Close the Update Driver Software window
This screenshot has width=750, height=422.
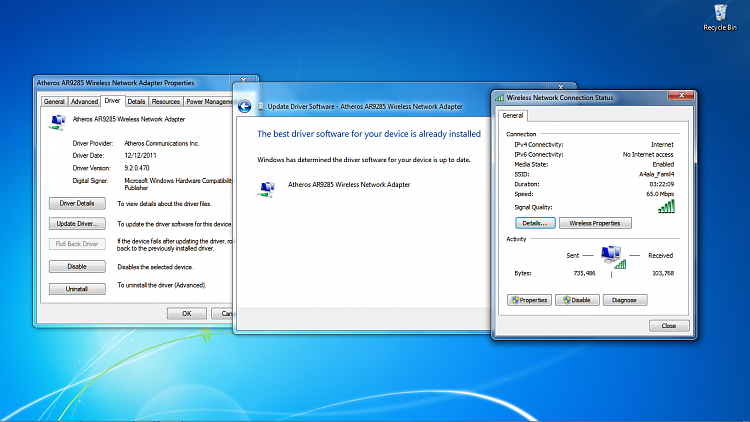click(x=561, y=87)
